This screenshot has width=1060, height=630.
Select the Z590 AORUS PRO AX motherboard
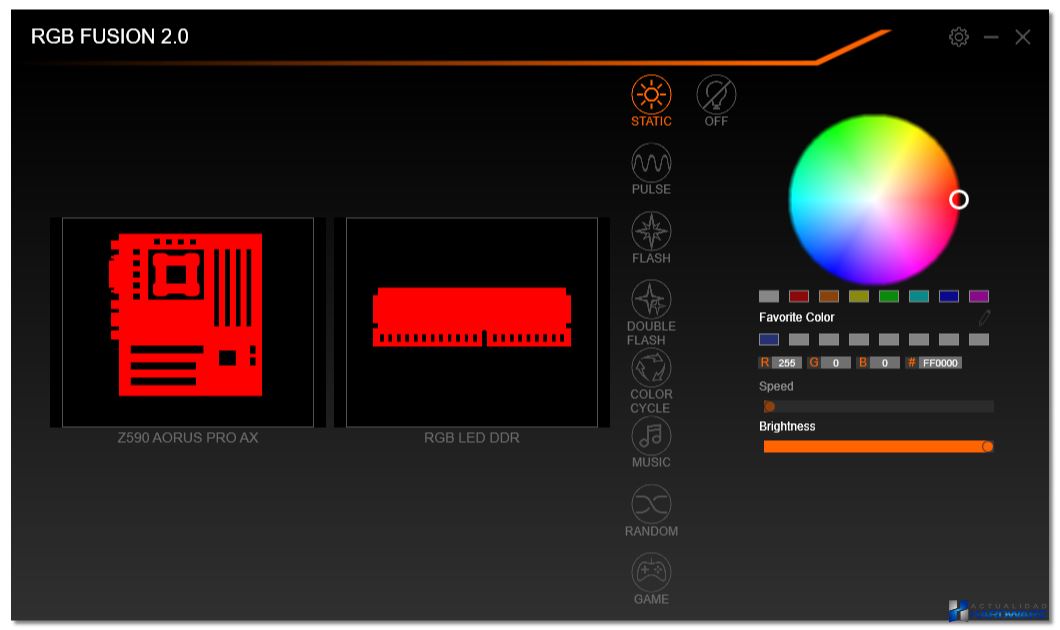point(188,322)
